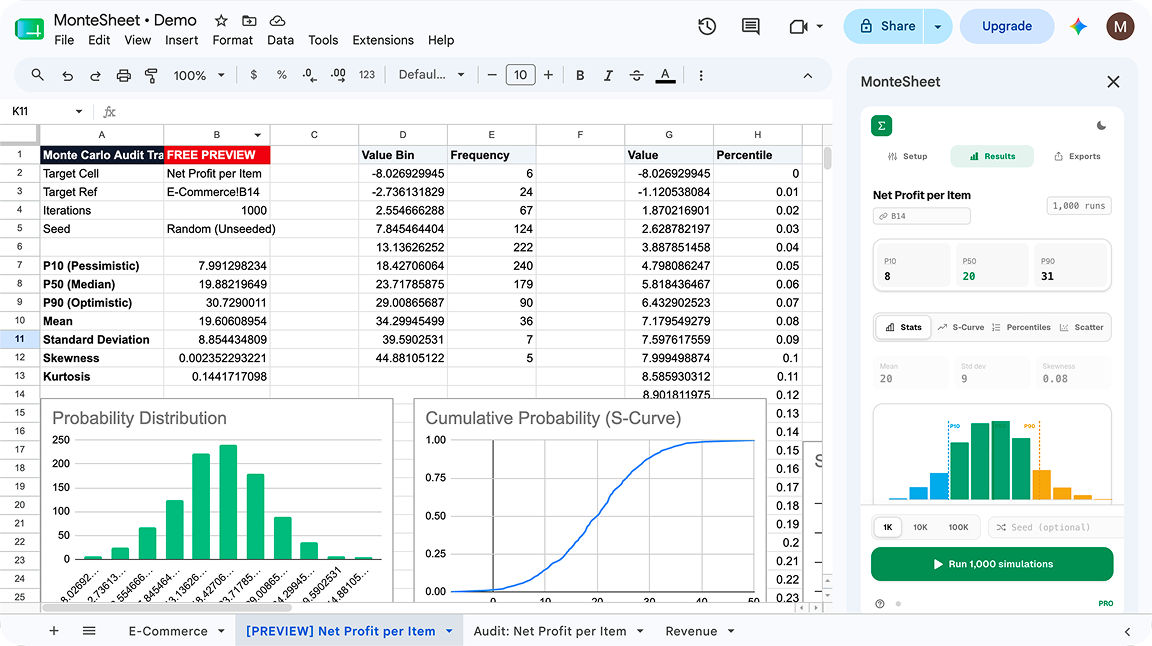Open the Gemini sparkle assistant

pyautogui.click(x=1078, y=26)
